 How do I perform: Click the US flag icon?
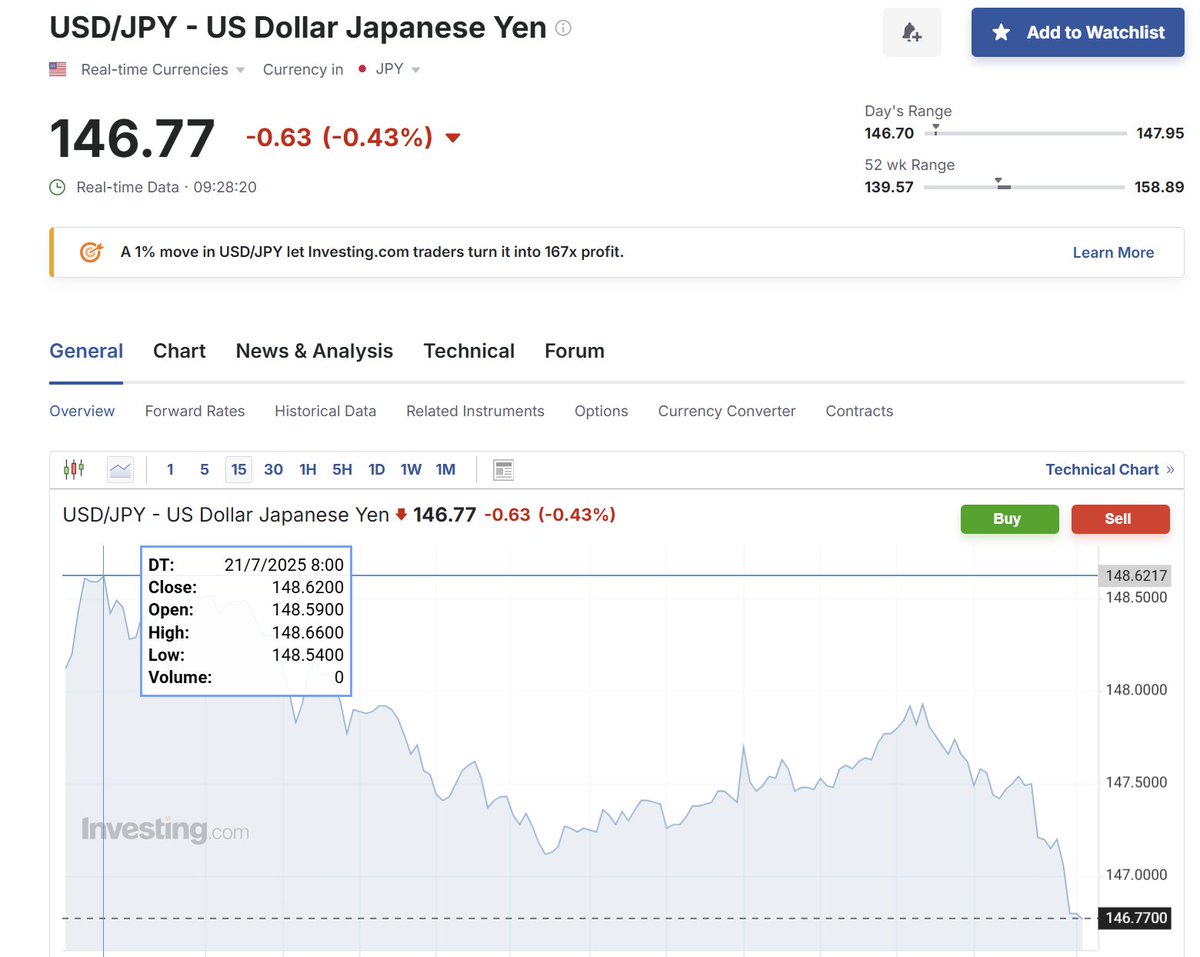click(58, 70)
